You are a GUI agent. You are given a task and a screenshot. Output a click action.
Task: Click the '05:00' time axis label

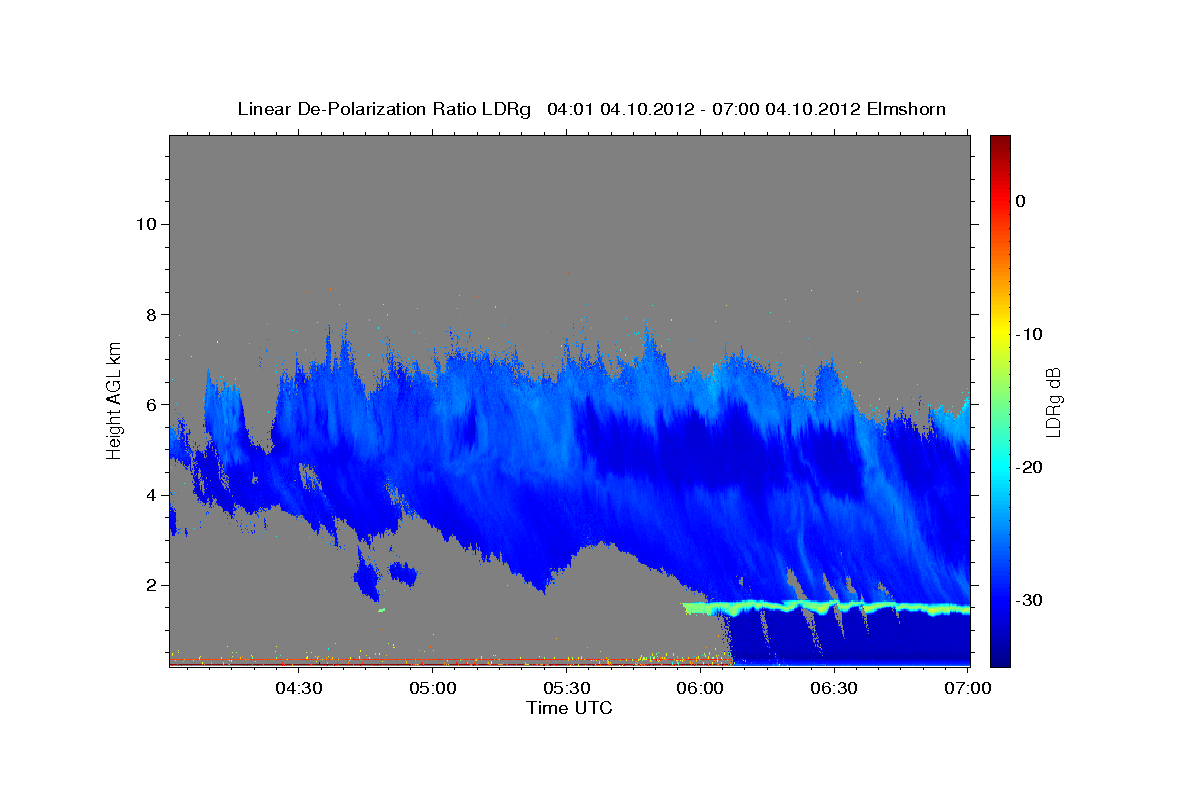[x=432, y=688]
